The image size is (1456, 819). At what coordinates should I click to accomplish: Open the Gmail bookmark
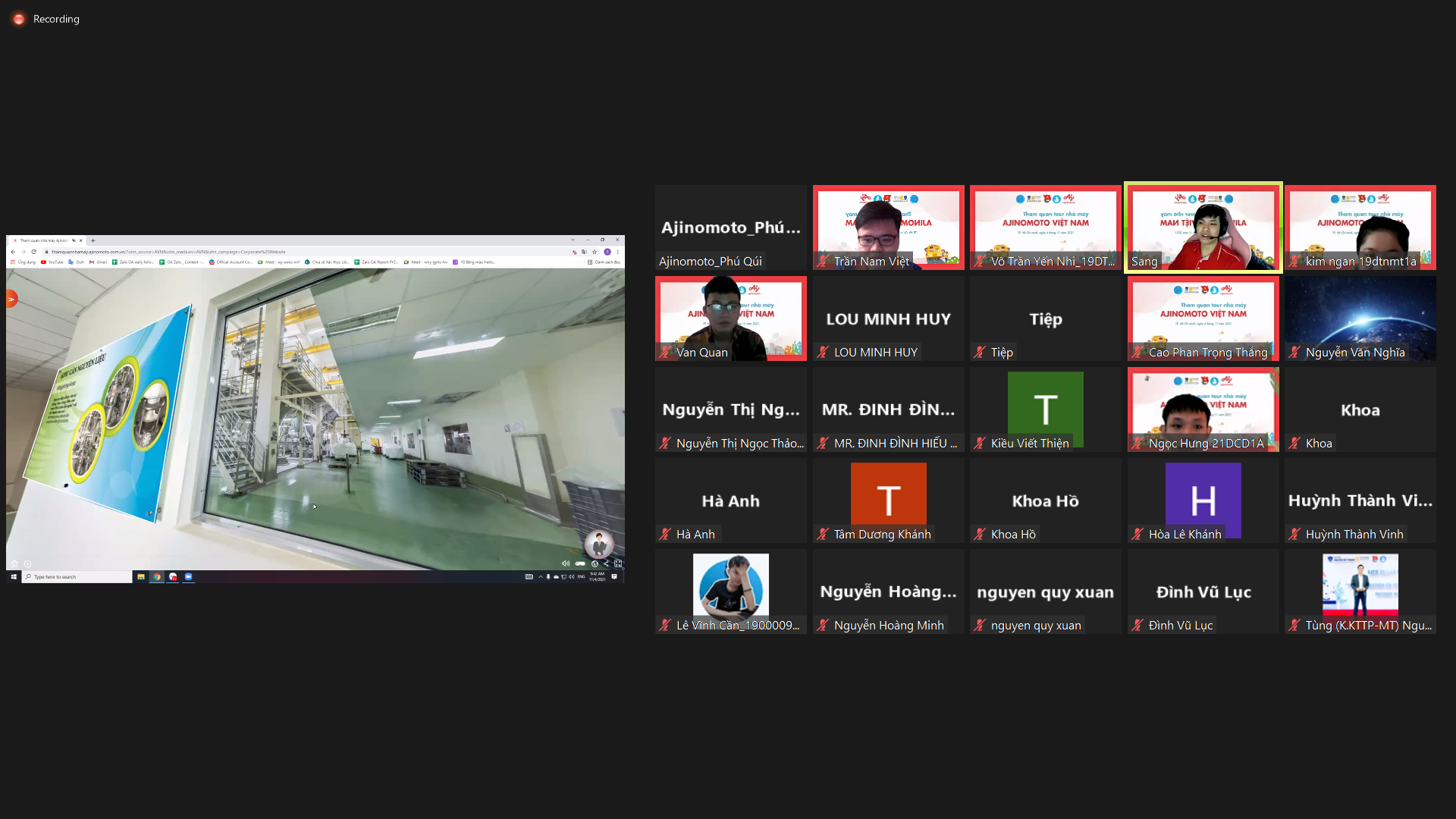(x=98, y=262)
